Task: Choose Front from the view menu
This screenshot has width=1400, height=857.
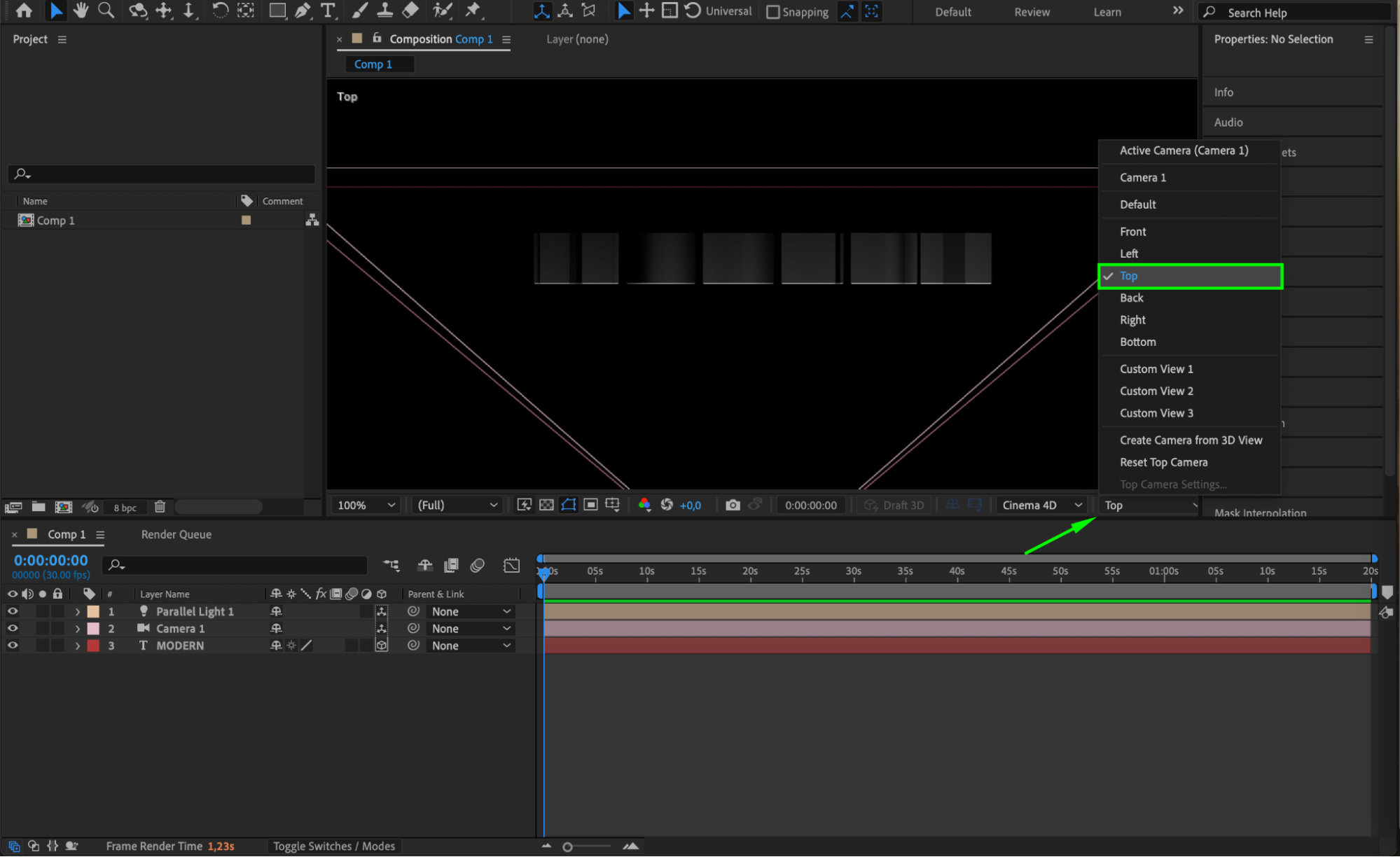Action: tap(1132, 232)
